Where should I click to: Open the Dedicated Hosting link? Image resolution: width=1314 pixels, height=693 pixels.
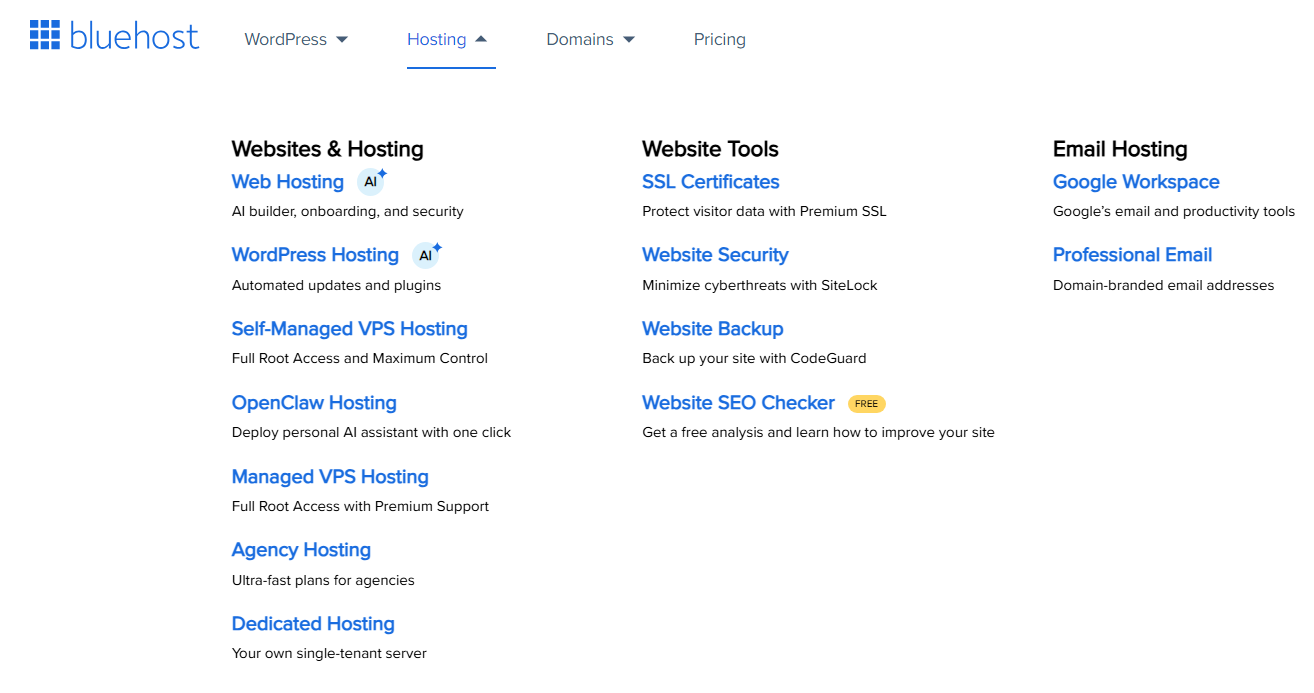coord(313,623)
